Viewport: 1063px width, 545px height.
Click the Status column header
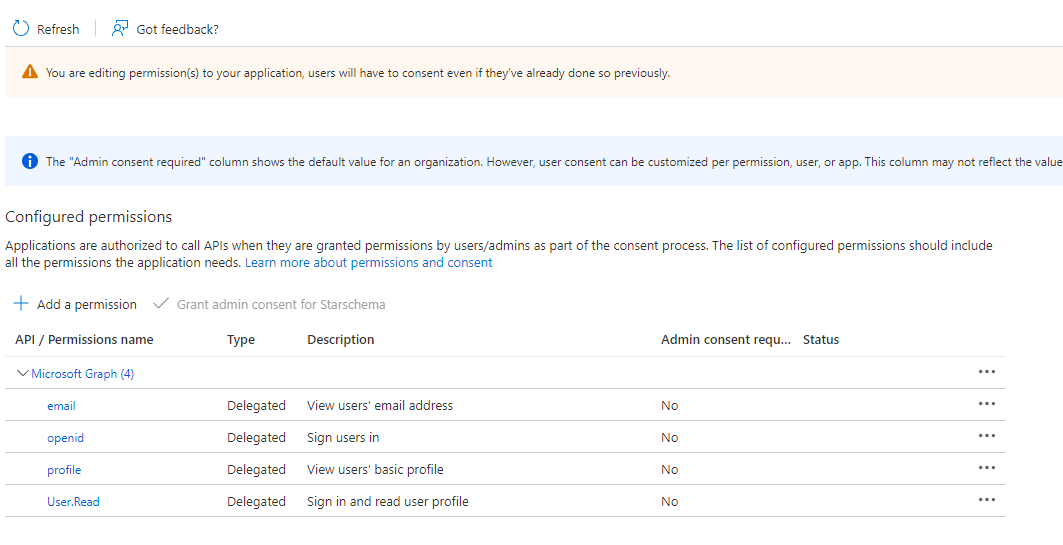tap(821, 340)
